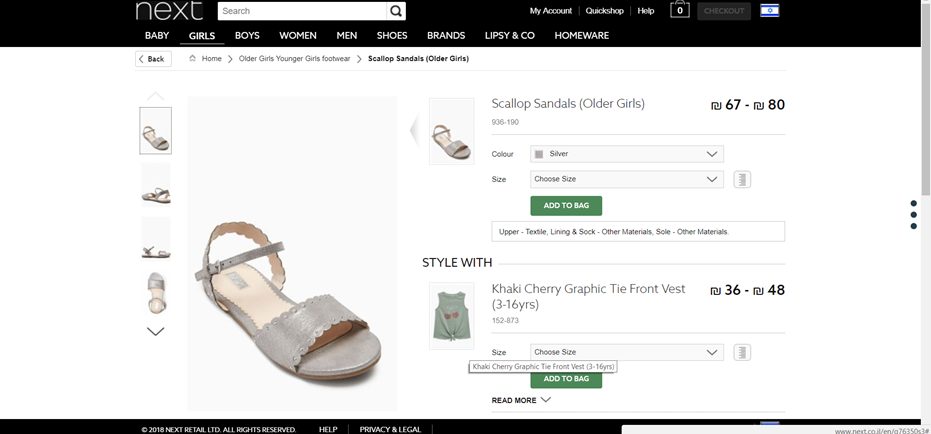
Task: Click the Home breadcrumb icon
Action: 193,59
